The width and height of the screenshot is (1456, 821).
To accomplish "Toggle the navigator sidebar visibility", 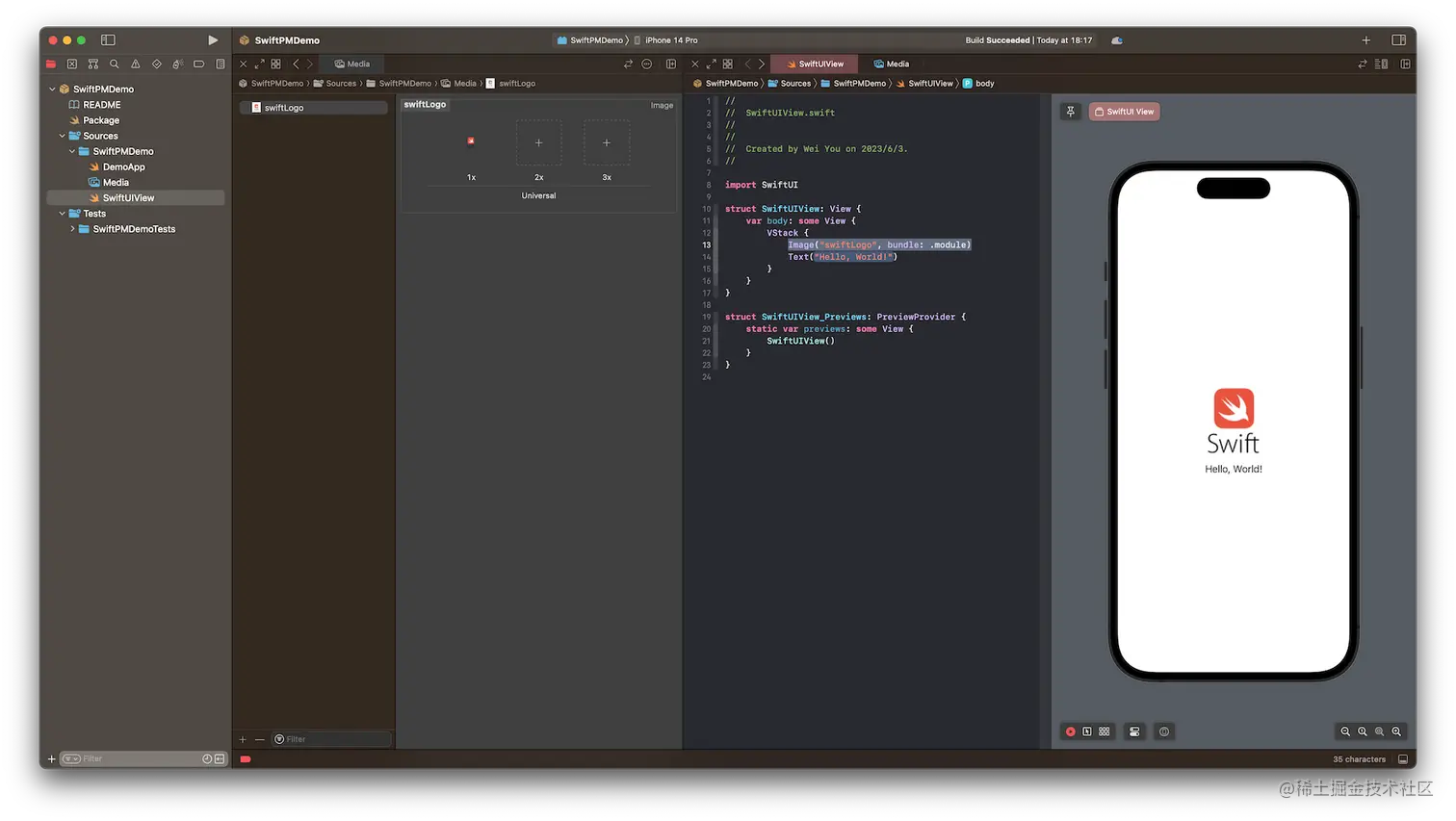I will tap(108, 40).
